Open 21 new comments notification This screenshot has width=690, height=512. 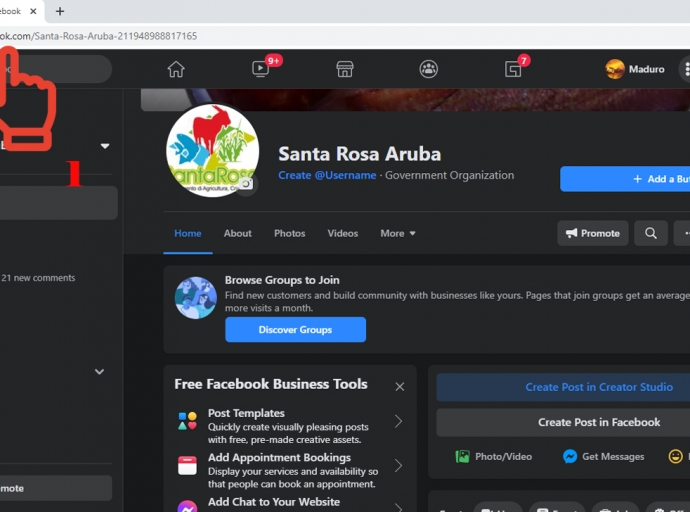click(38, 278)
